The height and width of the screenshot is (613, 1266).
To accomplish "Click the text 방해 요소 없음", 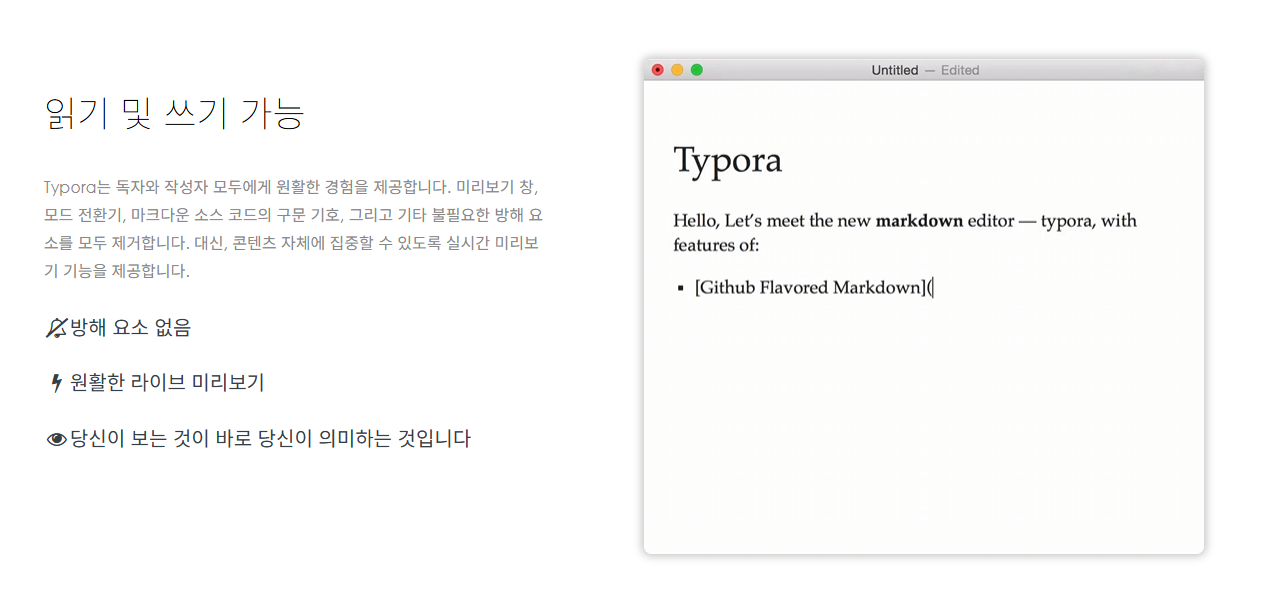I will (130, 328).
